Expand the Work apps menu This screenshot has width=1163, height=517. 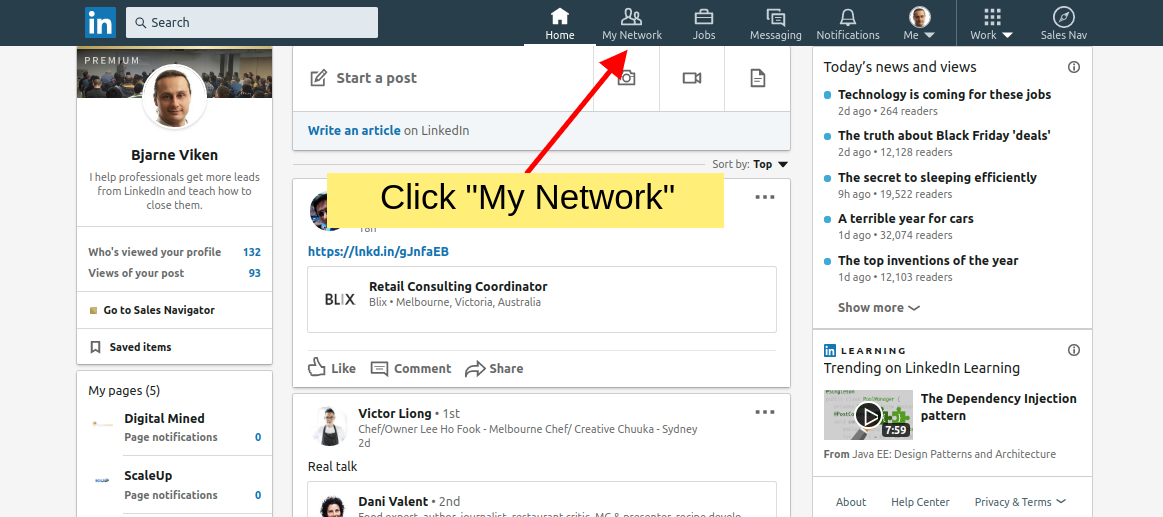click(992, 24)
